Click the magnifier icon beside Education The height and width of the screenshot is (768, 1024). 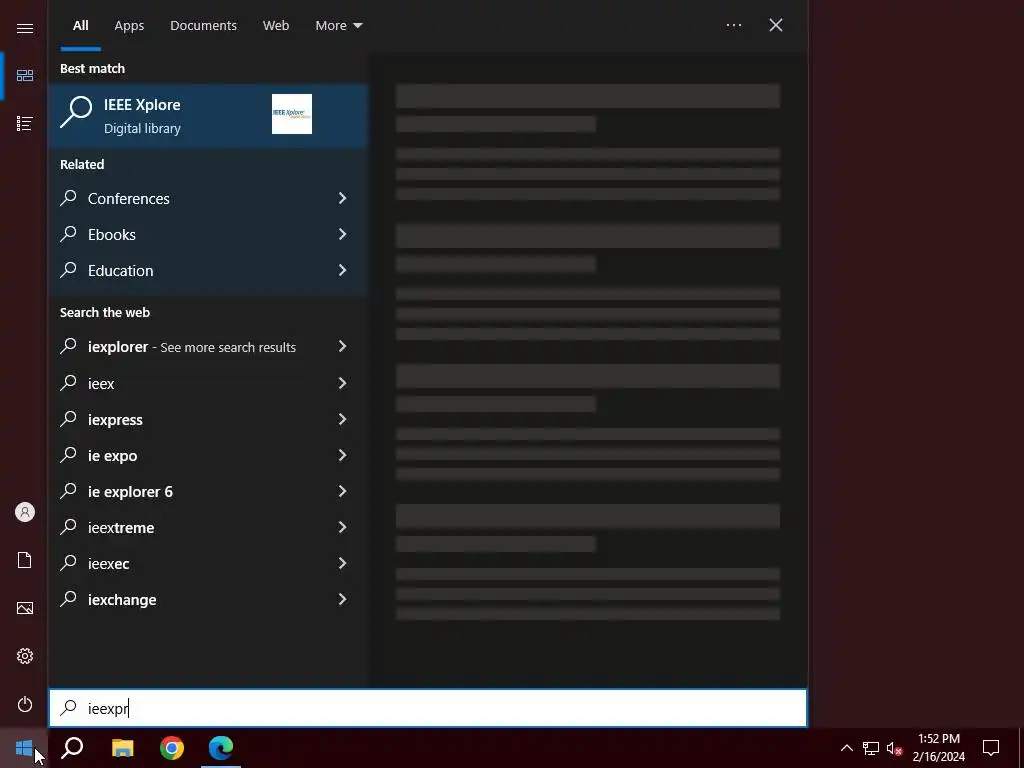tap(69, 270)
